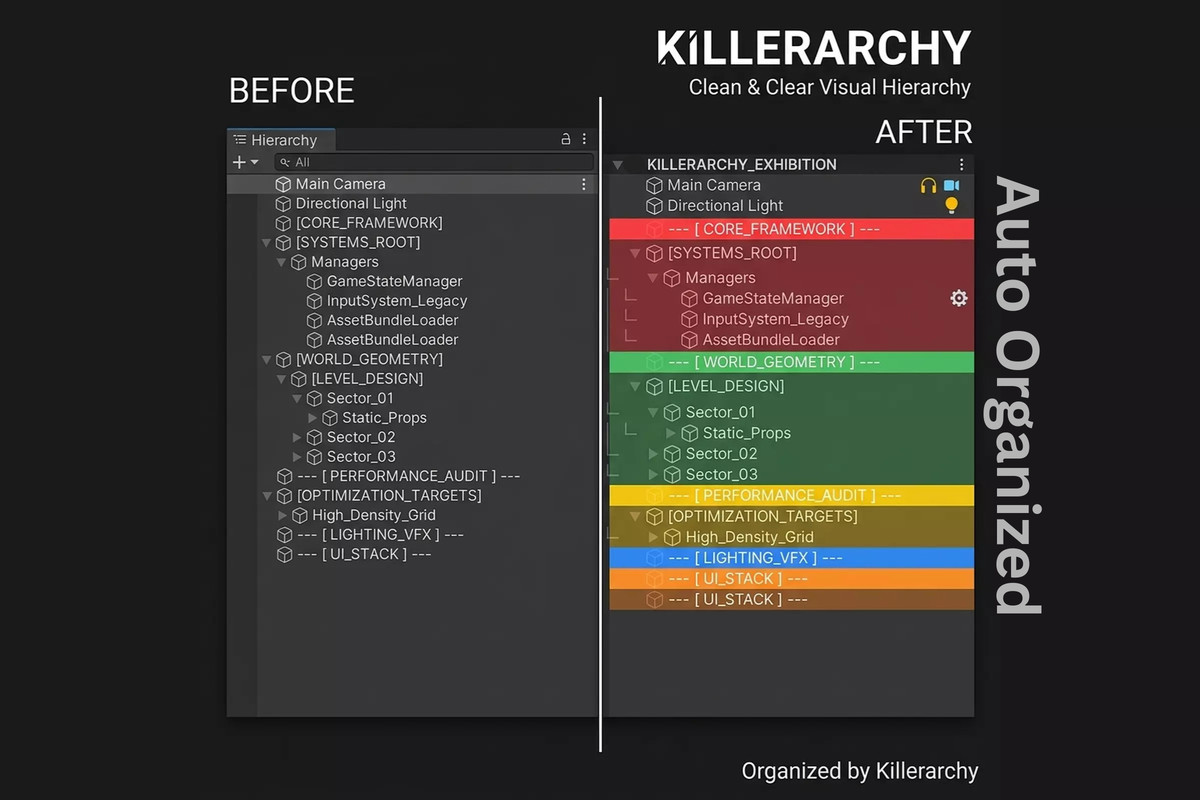Viewport: 1200px width, 800px height.
Task: Select the orange UI_STACK header row
Action: (791, 579)
